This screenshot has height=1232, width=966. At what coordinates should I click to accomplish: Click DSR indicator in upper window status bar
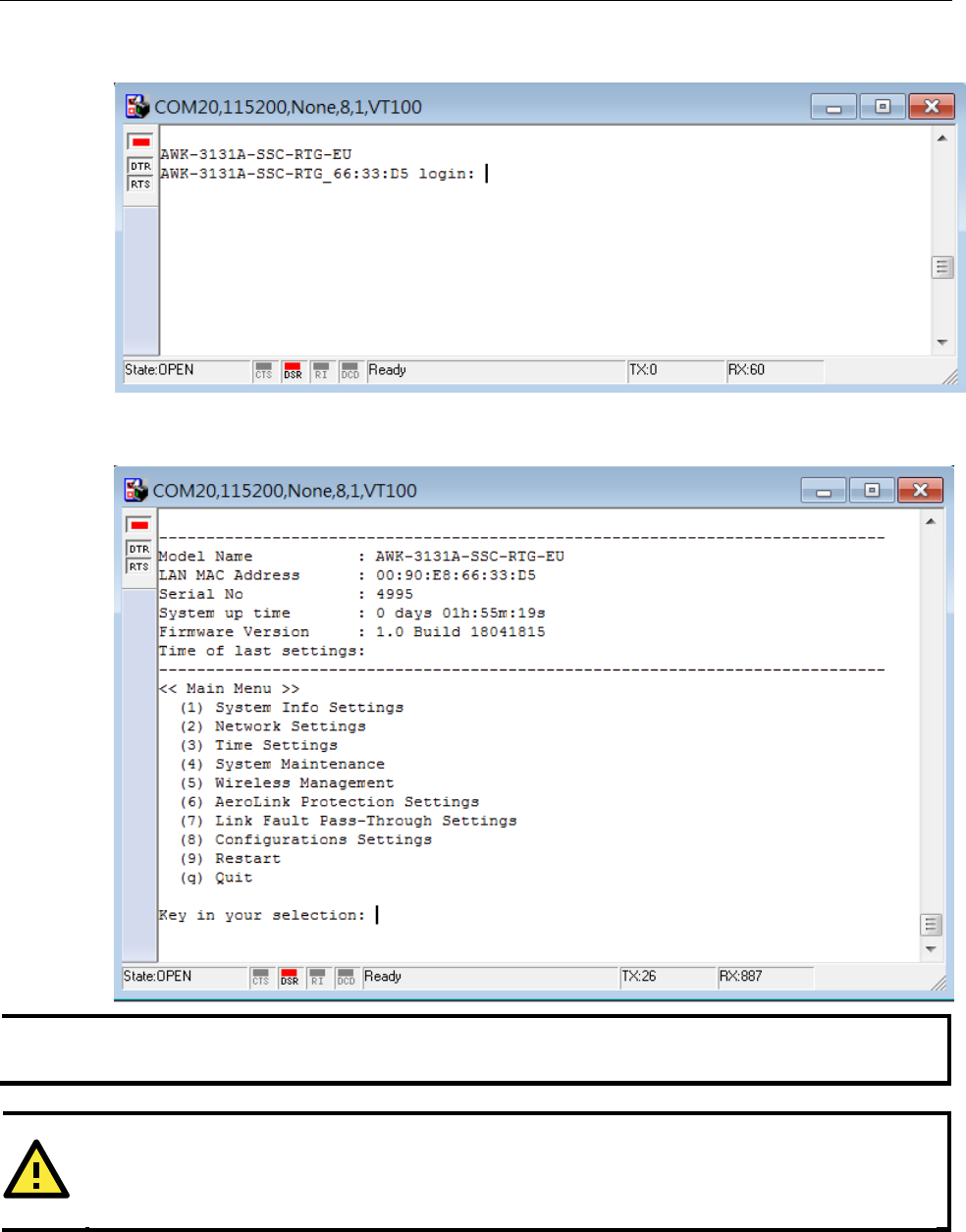[293, 371]
